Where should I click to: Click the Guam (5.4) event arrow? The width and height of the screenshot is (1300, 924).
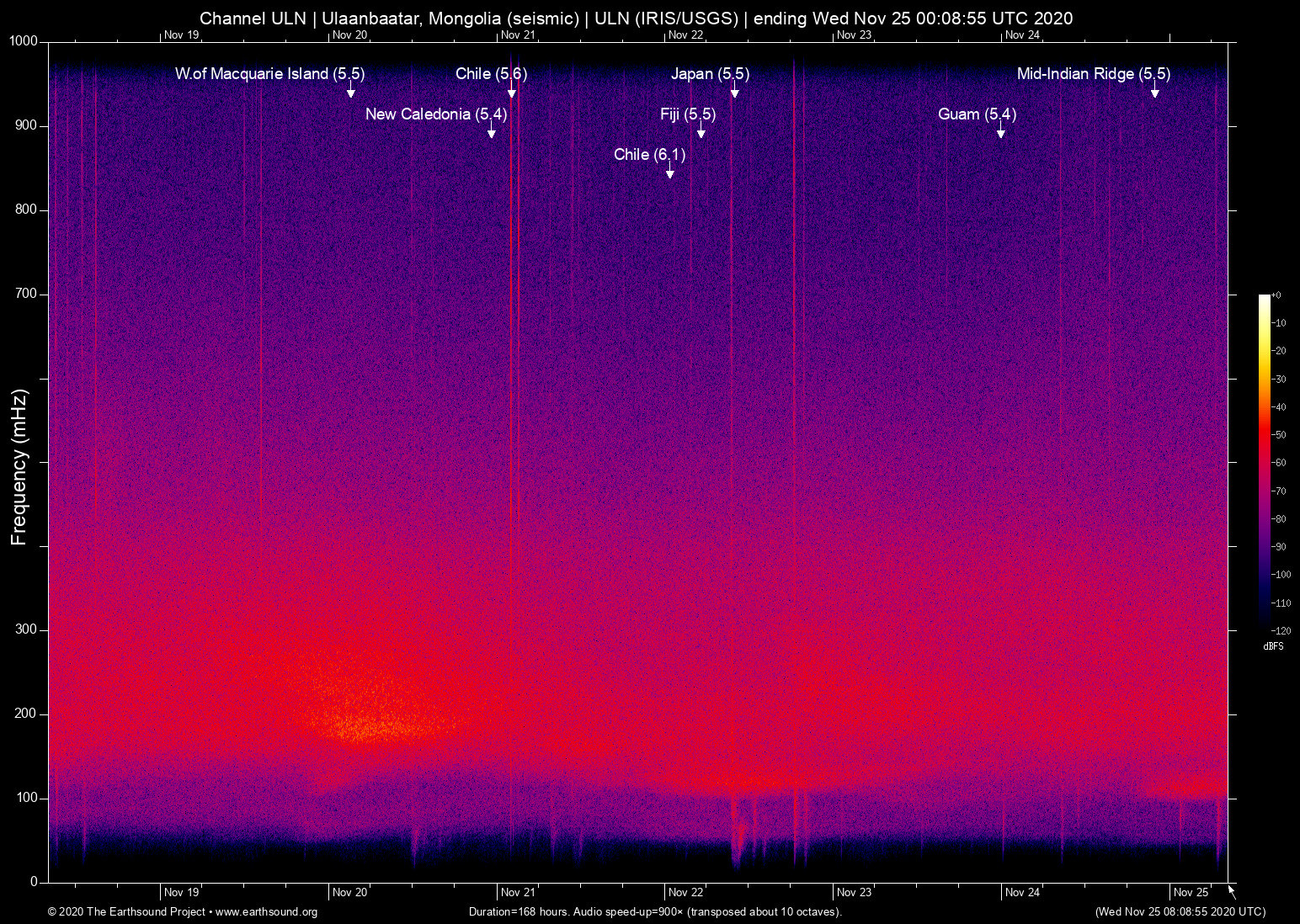[x=1000, y=133]
